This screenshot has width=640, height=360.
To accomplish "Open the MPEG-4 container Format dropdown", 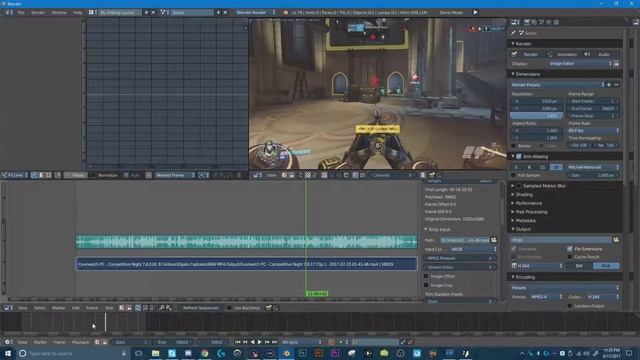I will tap(547, 297).
